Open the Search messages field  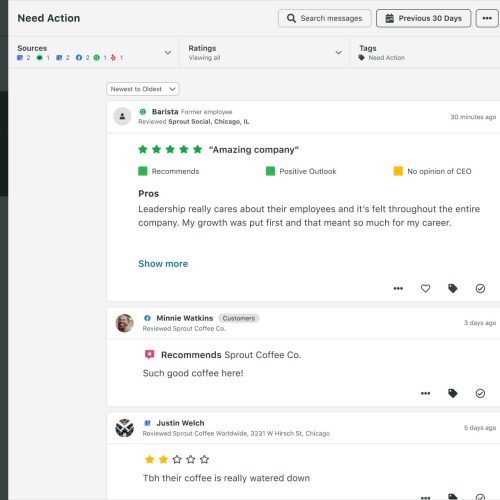(324, 18)
